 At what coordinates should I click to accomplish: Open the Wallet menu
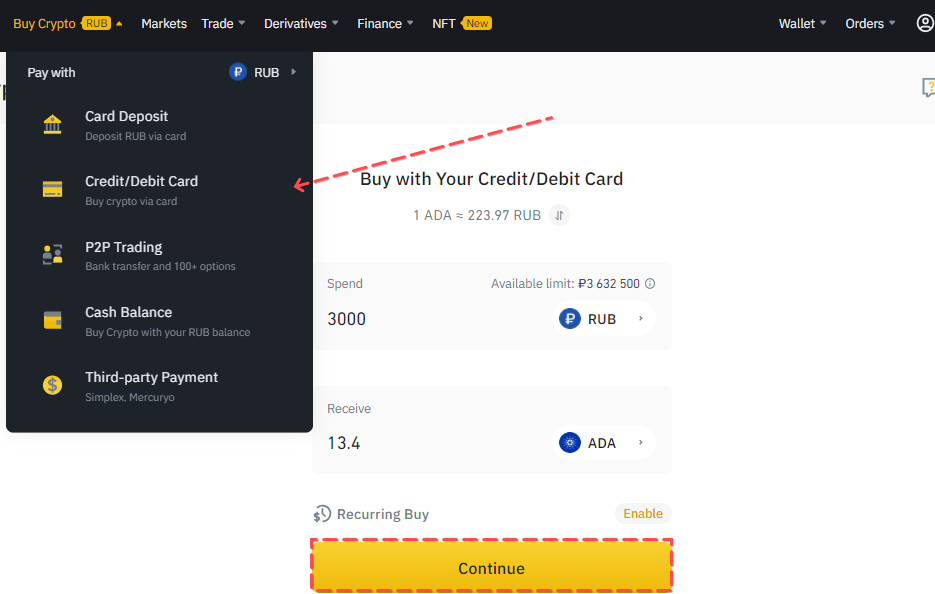[802, 23]
